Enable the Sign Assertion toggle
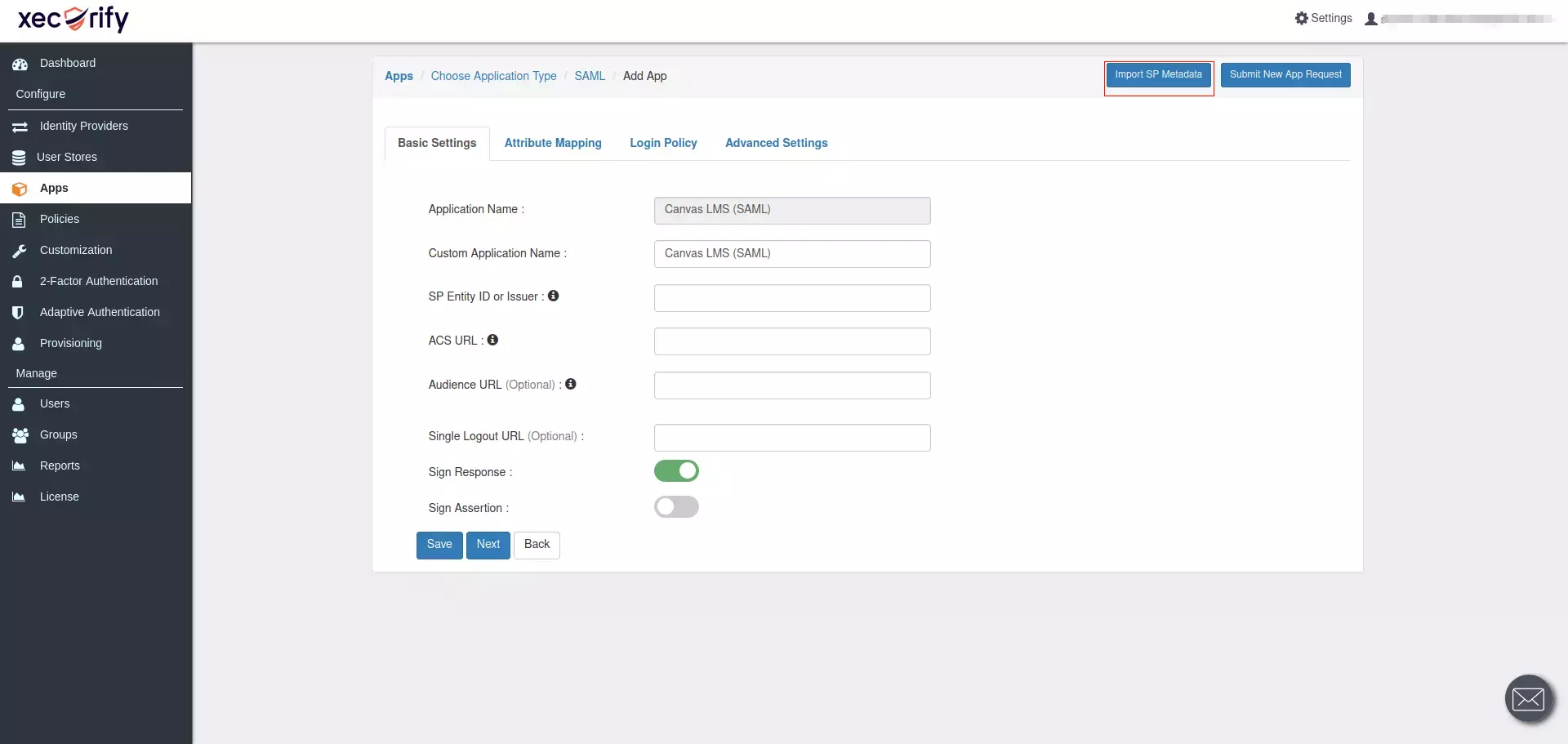 (x=676, y=506)
